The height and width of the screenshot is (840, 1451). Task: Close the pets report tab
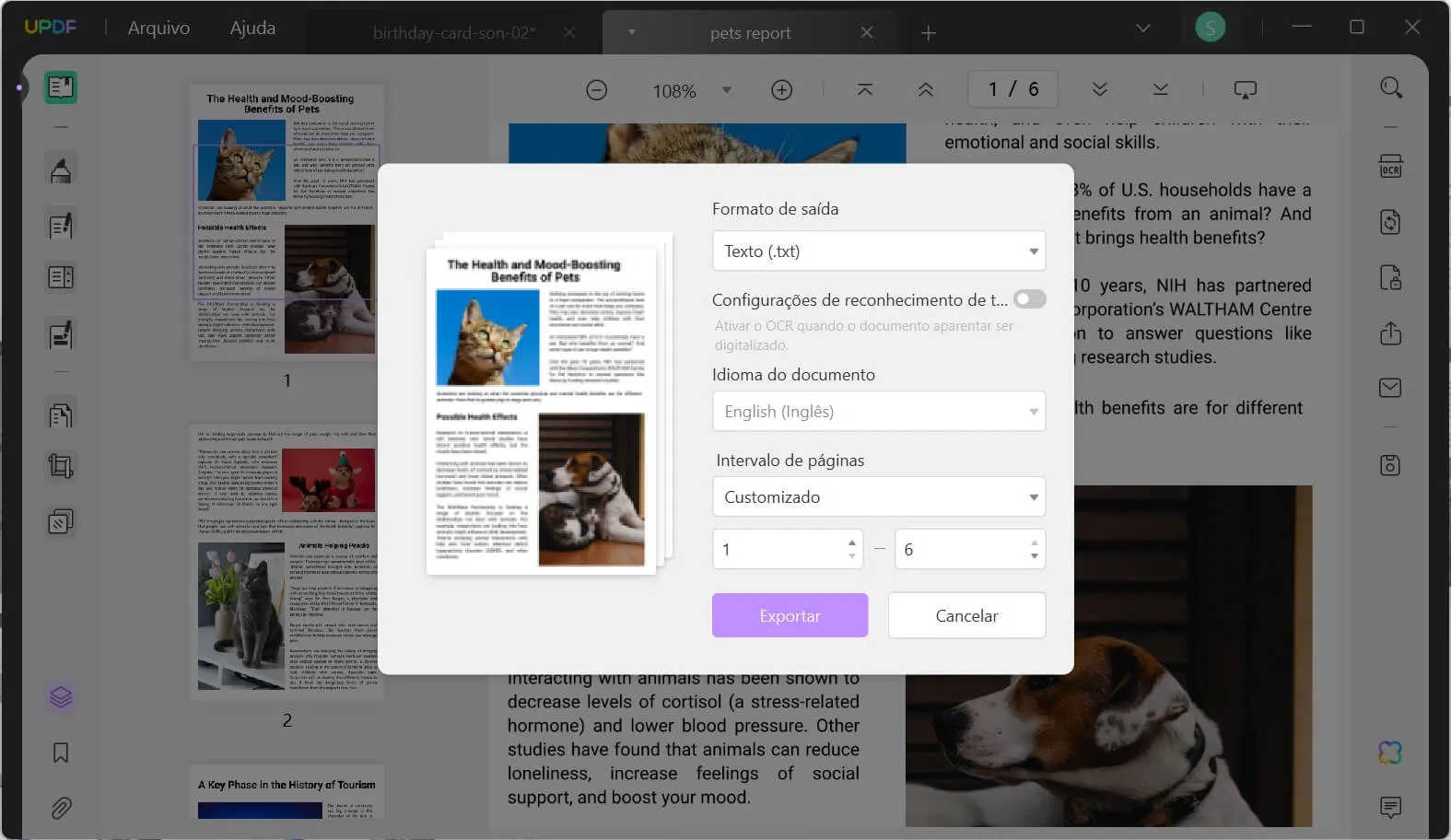click(867, 32)
